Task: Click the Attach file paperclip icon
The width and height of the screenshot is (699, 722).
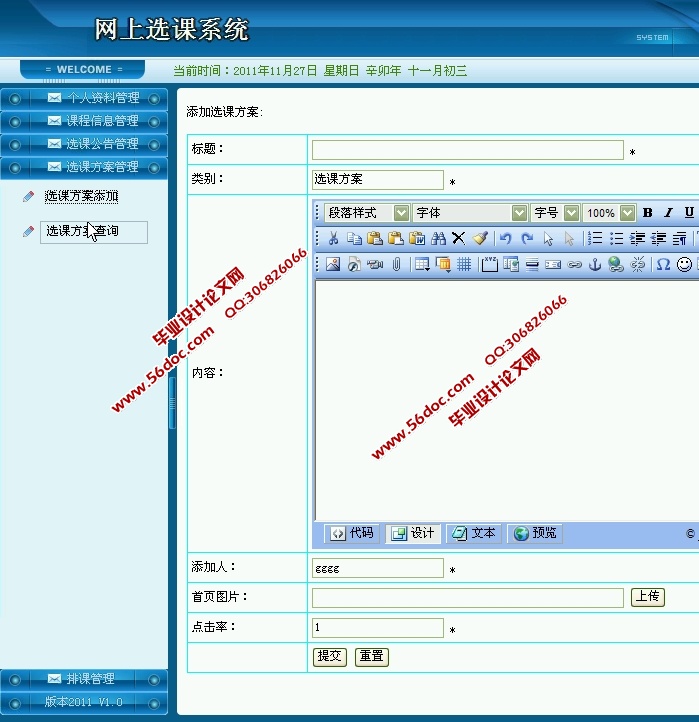Action: [396, 264]
